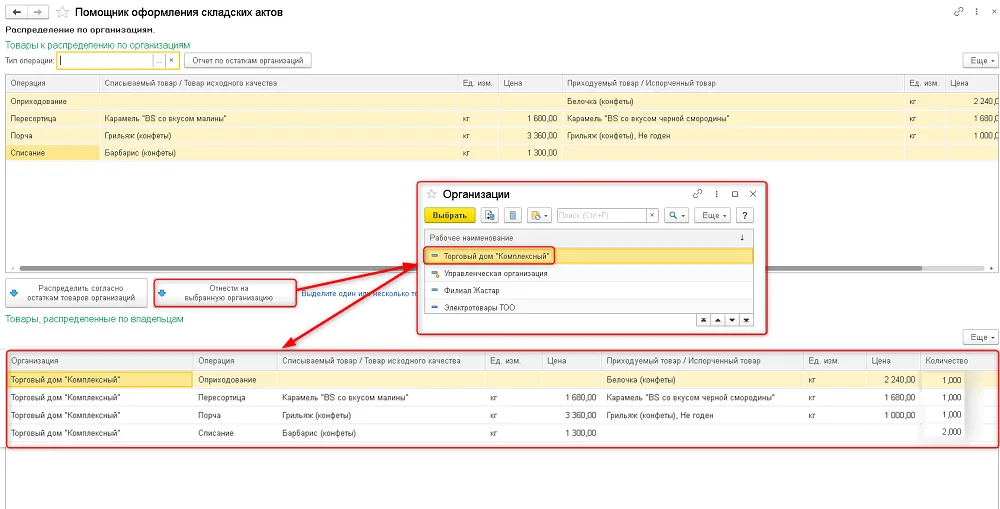This screenshot has width=1000, height=509.
Task: Go forward with the right arrow button
Action: (38, 12)
